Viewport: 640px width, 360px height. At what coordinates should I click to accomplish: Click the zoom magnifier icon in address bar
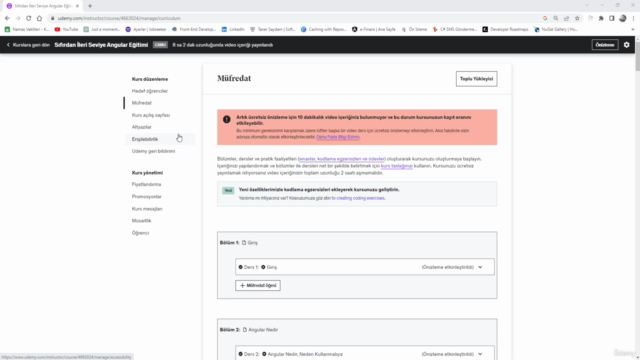click(556, 18)
